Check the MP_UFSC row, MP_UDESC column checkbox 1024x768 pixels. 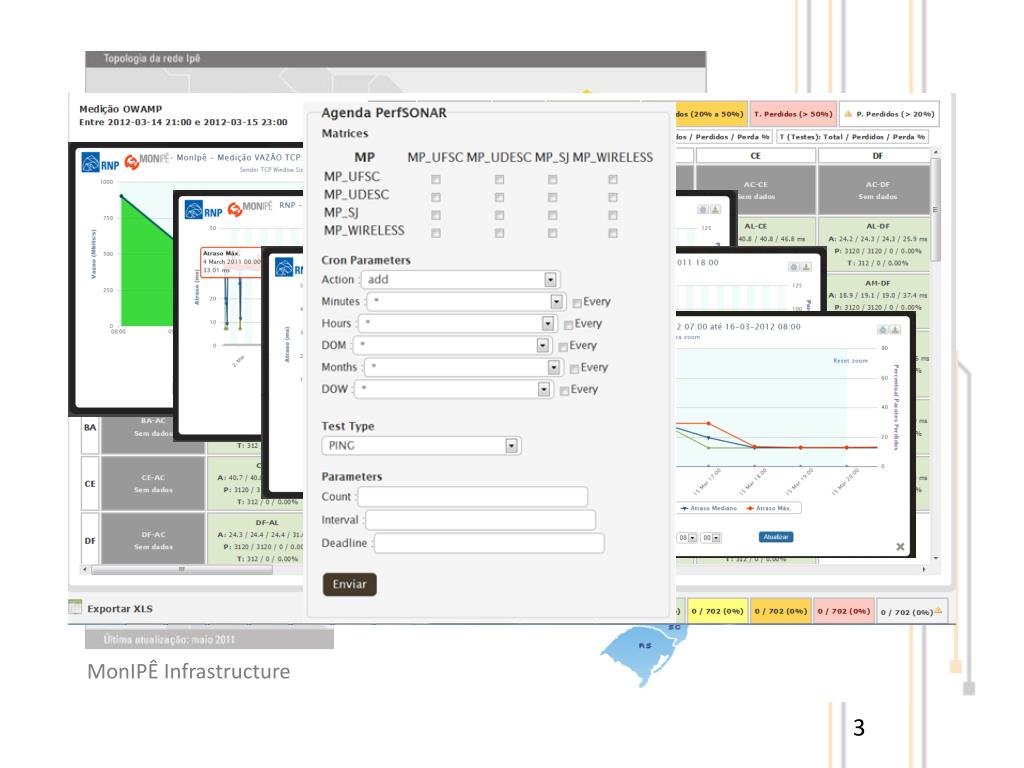click(x=499, y=179)
